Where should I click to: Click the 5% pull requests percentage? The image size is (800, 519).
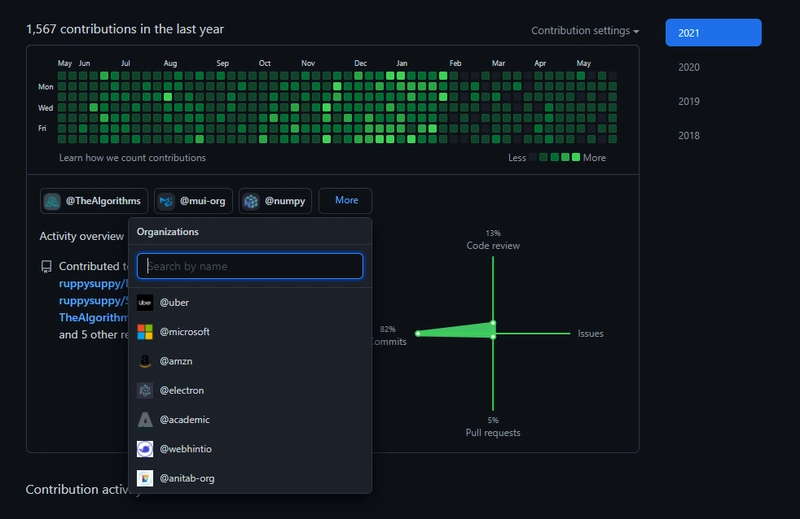coord(493,420)
